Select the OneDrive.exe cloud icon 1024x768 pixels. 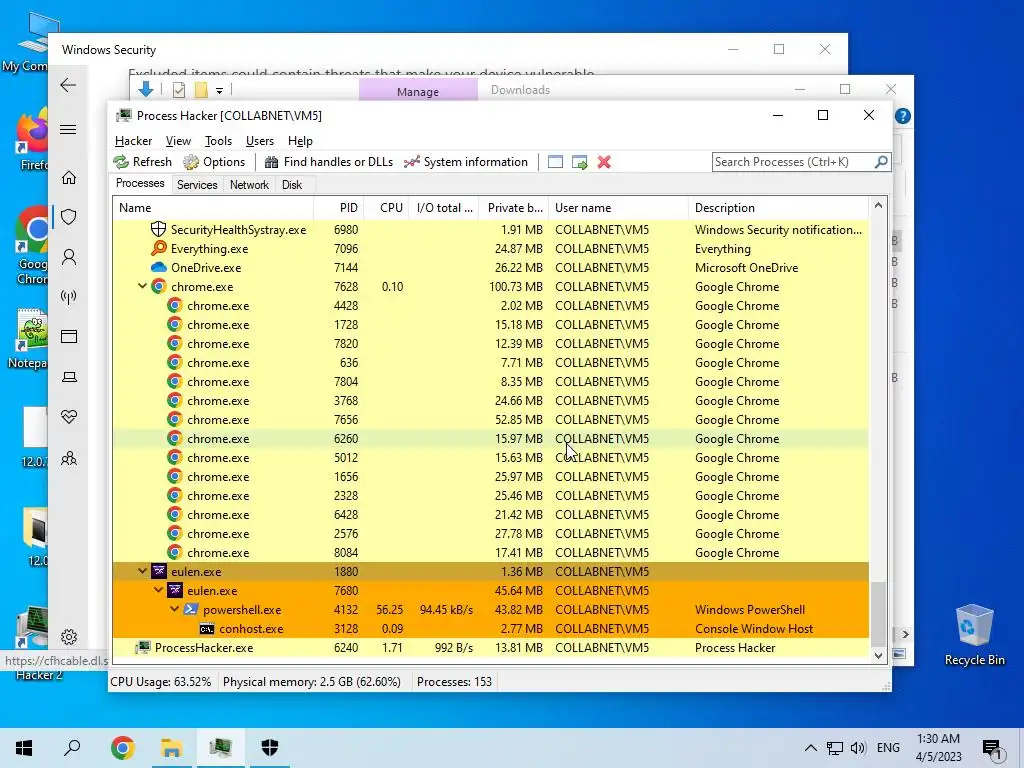pyautogui.click(x=158, y=267)
